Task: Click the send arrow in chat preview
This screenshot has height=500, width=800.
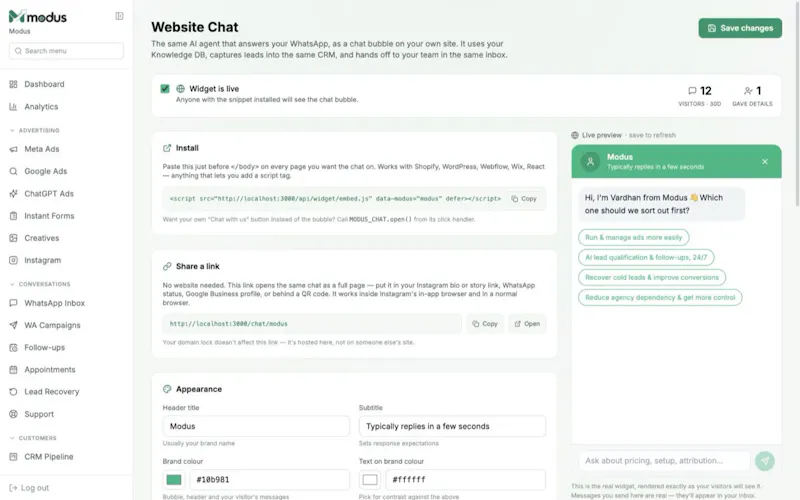Action: pos(765,461)
